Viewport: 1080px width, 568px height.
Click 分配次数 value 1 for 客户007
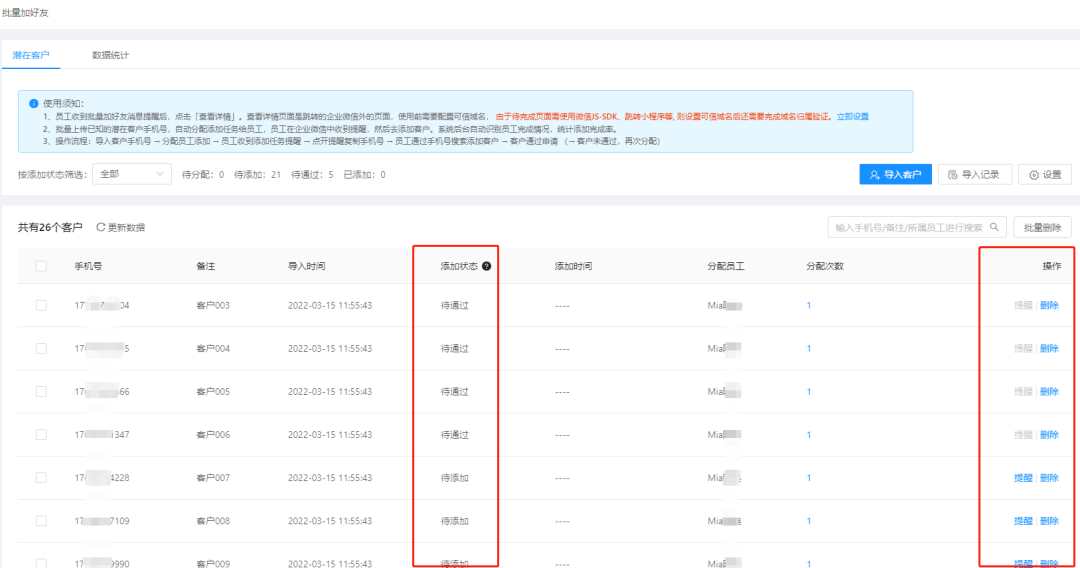(x=809, y=478)
